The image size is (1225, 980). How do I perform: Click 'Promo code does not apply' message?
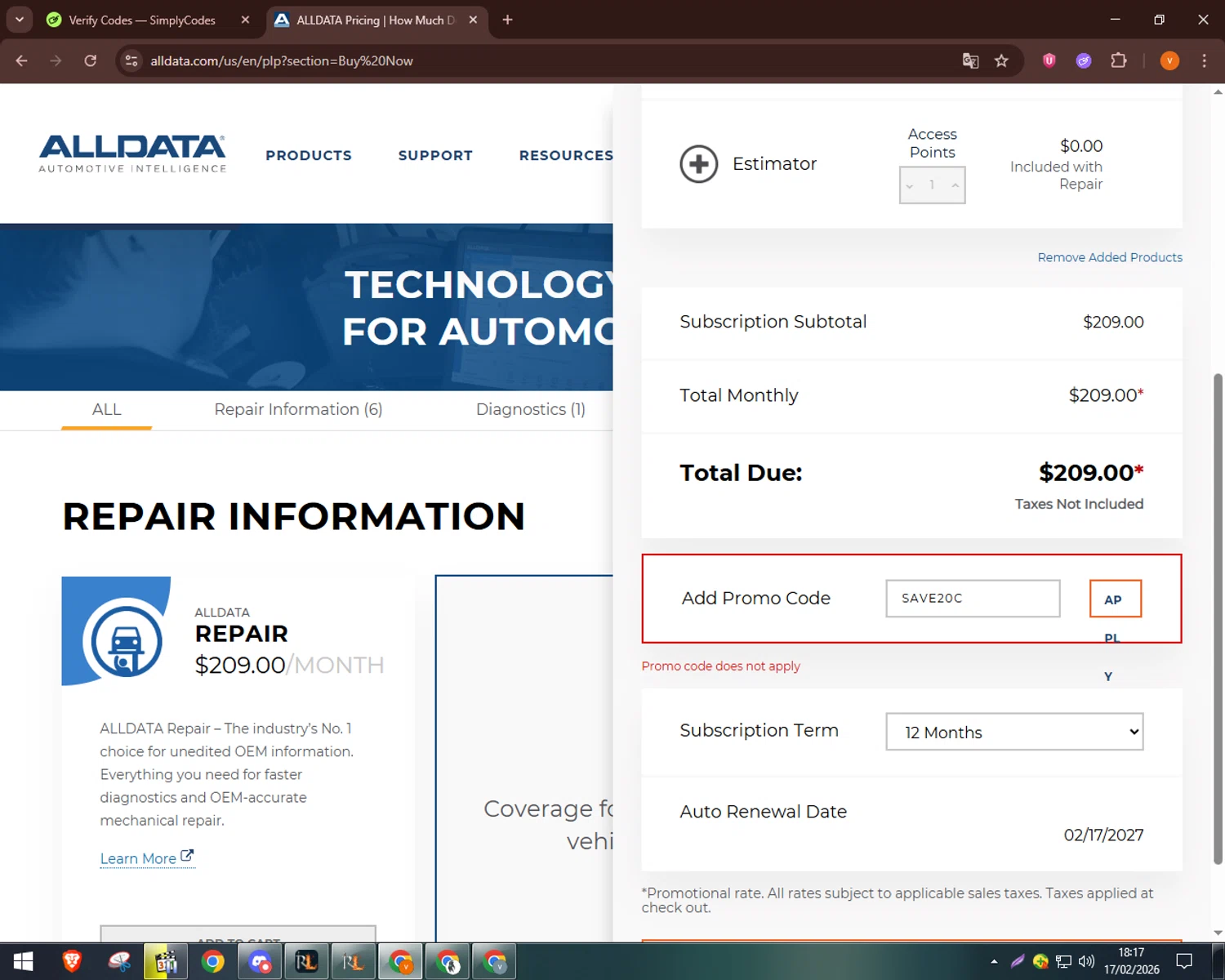click(x=721, y=666)
